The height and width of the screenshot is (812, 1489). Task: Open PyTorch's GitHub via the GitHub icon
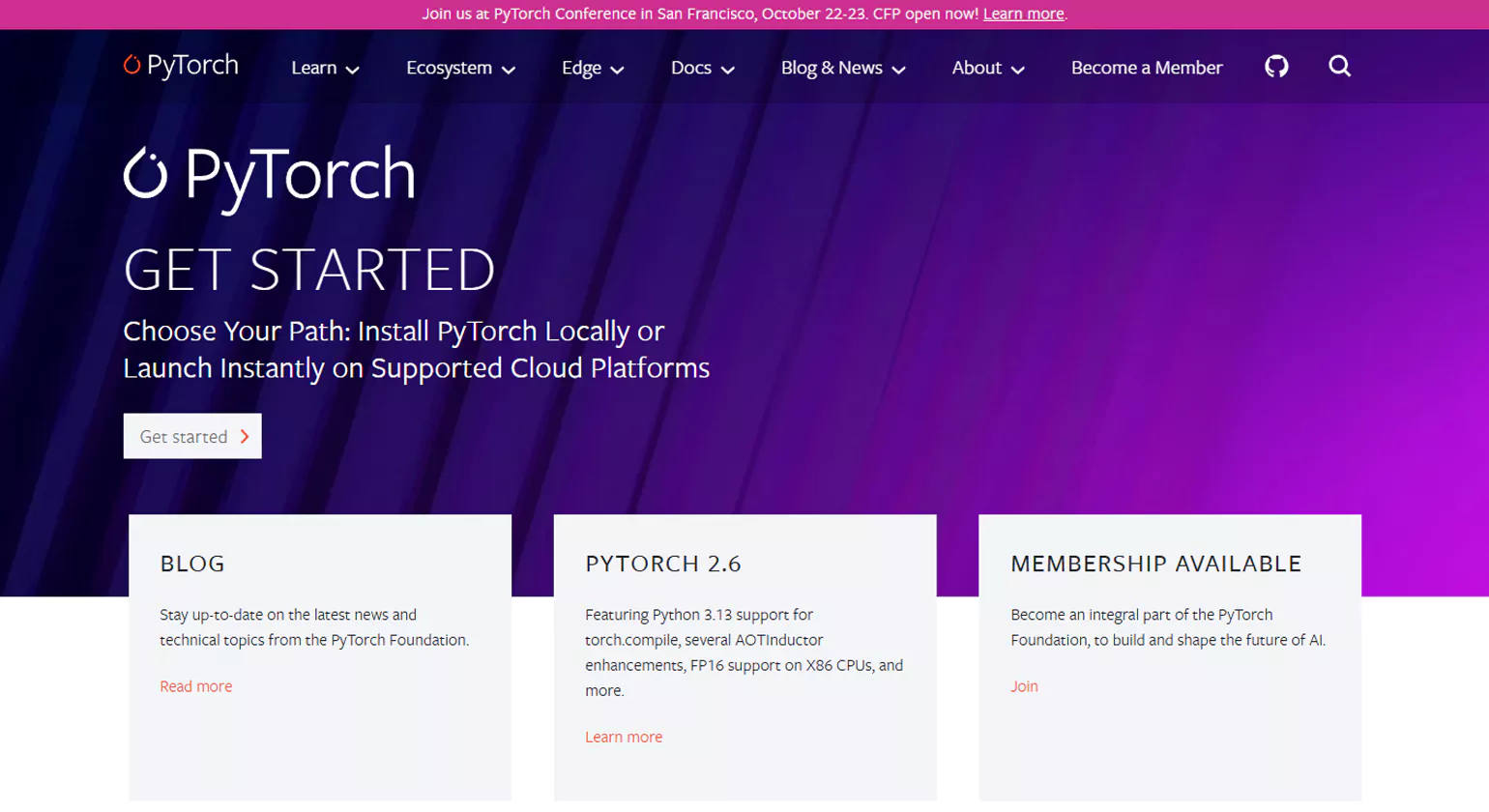[1275, 66]
